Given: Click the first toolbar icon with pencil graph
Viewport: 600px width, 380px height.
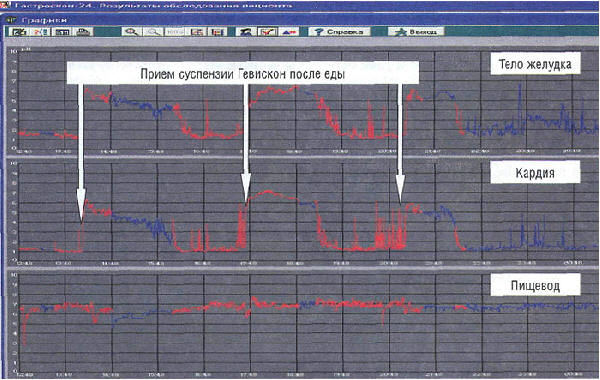Looking at the screenshot, I should tap(18, 32).
